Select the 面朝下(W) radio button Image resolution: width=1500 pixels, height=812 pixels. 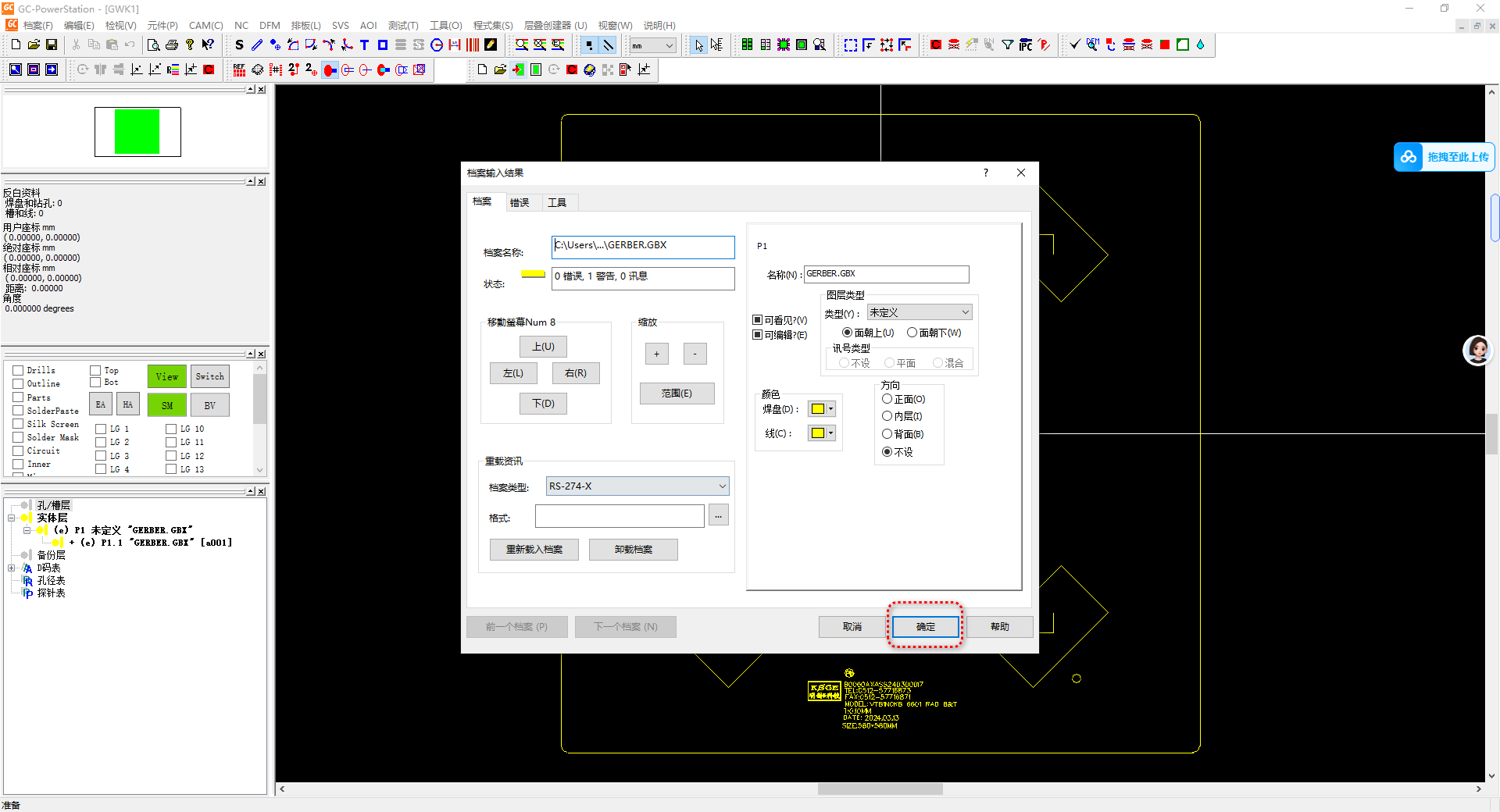click(x=912, y=333)
